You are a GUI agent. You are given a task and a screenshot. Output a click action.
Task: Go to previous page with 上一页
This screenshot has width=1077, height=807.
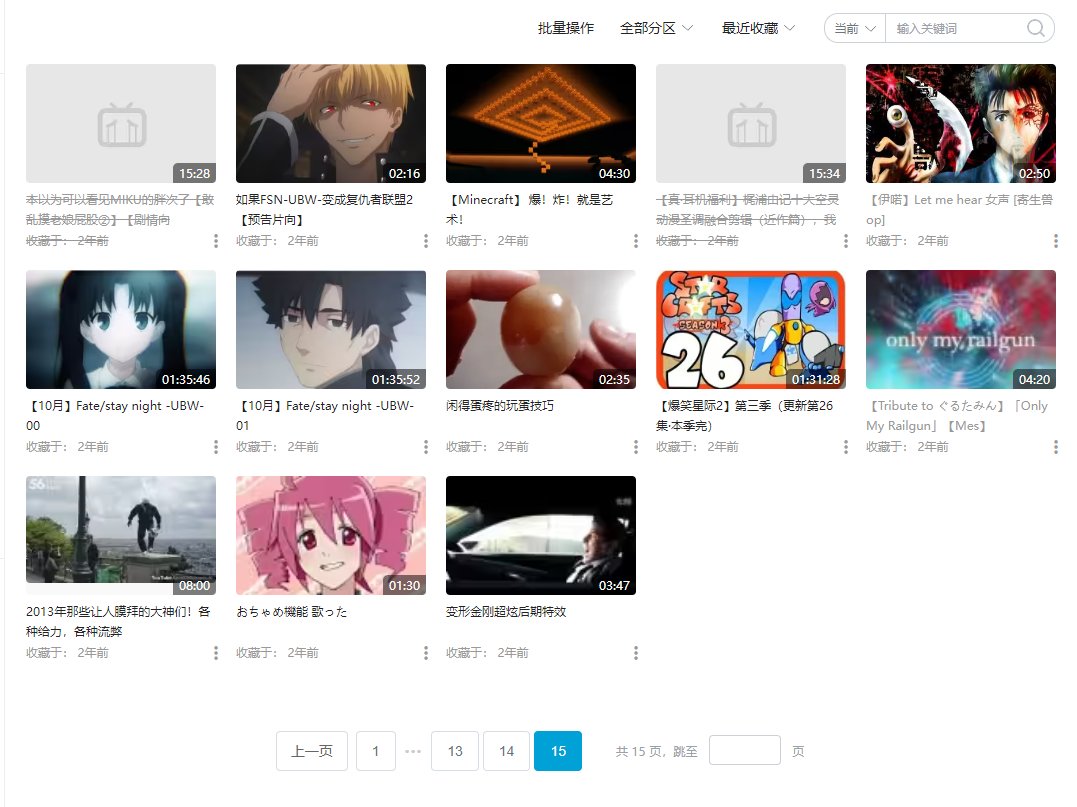312,751
